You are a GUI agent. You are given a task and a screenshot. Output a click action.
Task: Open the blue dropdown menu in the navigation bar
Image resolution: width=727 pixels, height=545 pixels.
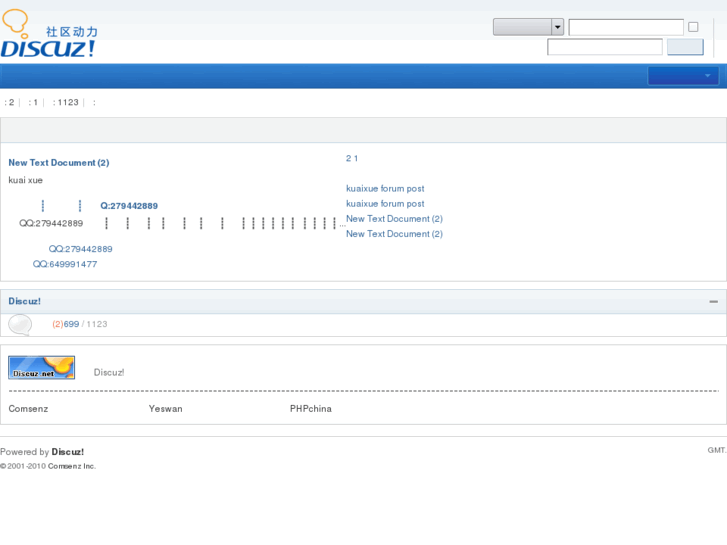(683, 76)
